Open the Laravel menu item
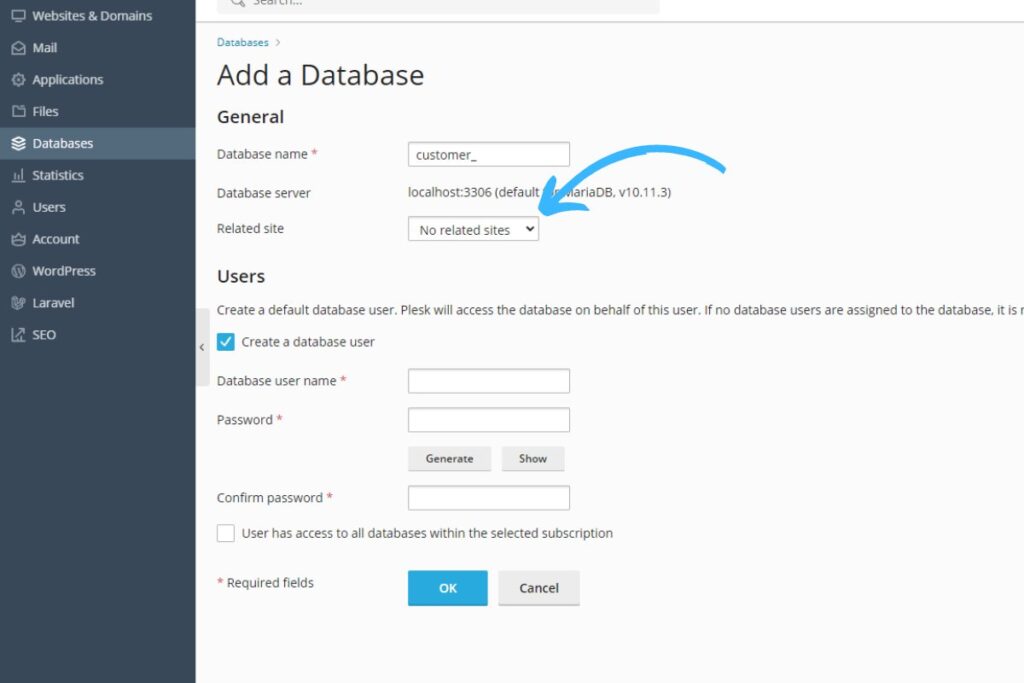 (98, 303)
